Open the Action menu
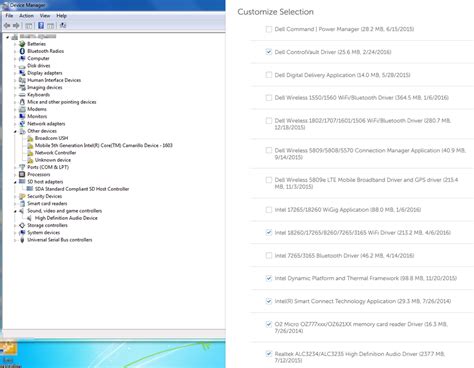This screenshot has height=368, width=474. [x=26, y=16]
